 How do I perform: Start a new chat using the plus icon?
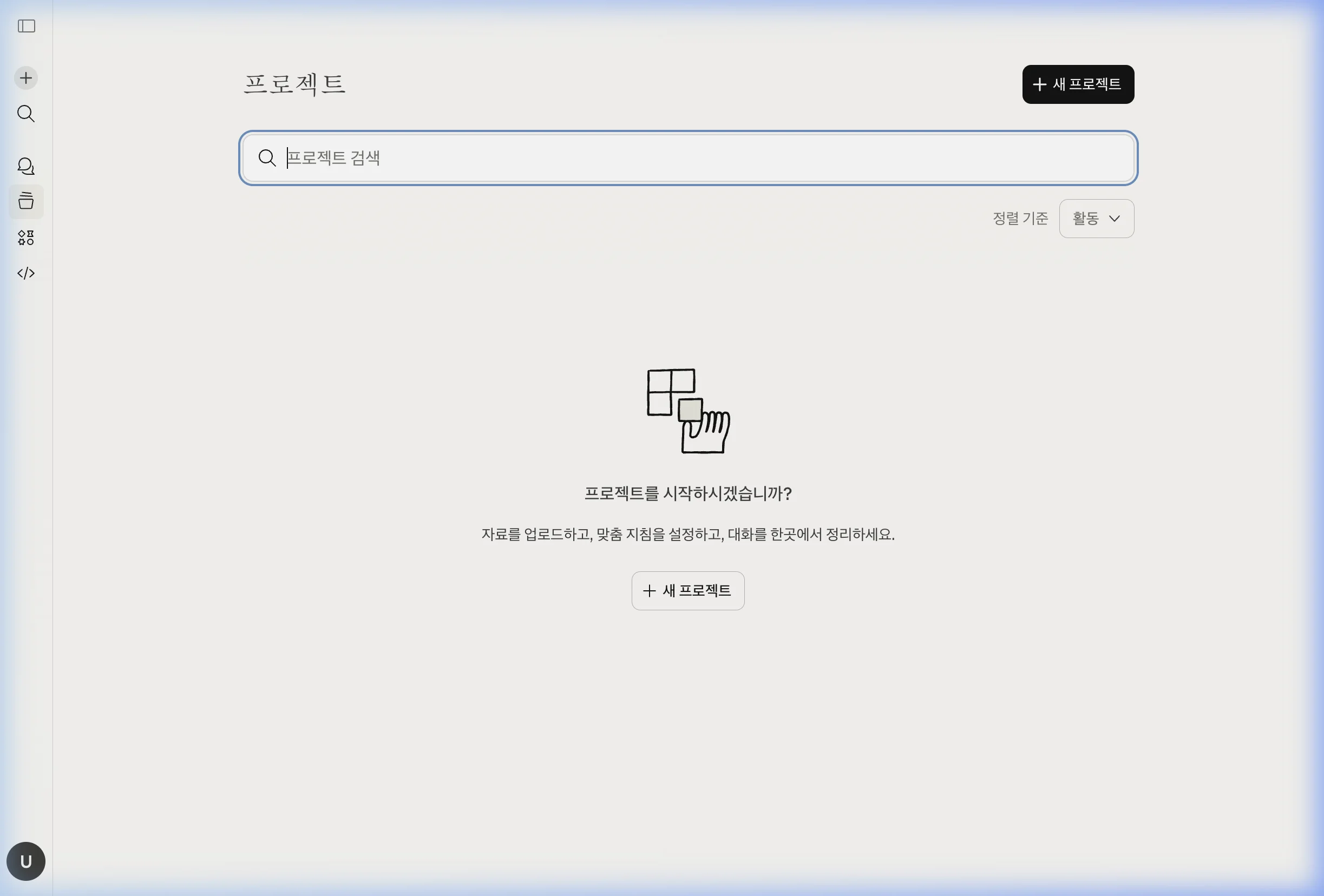tap(25, 78)
